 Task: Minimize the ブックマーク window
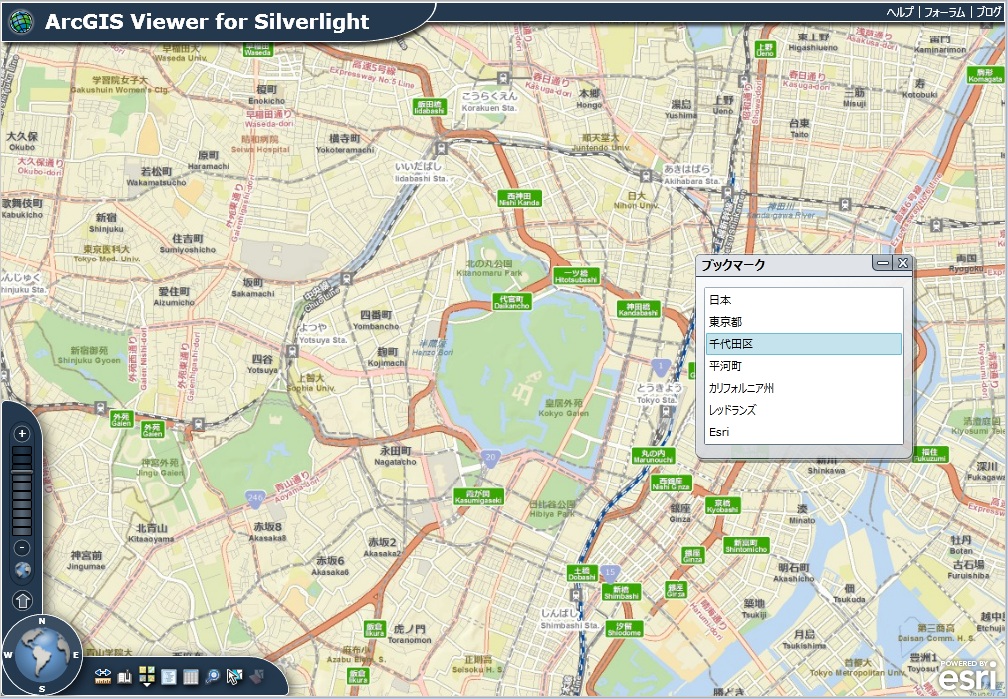(883, 263)
